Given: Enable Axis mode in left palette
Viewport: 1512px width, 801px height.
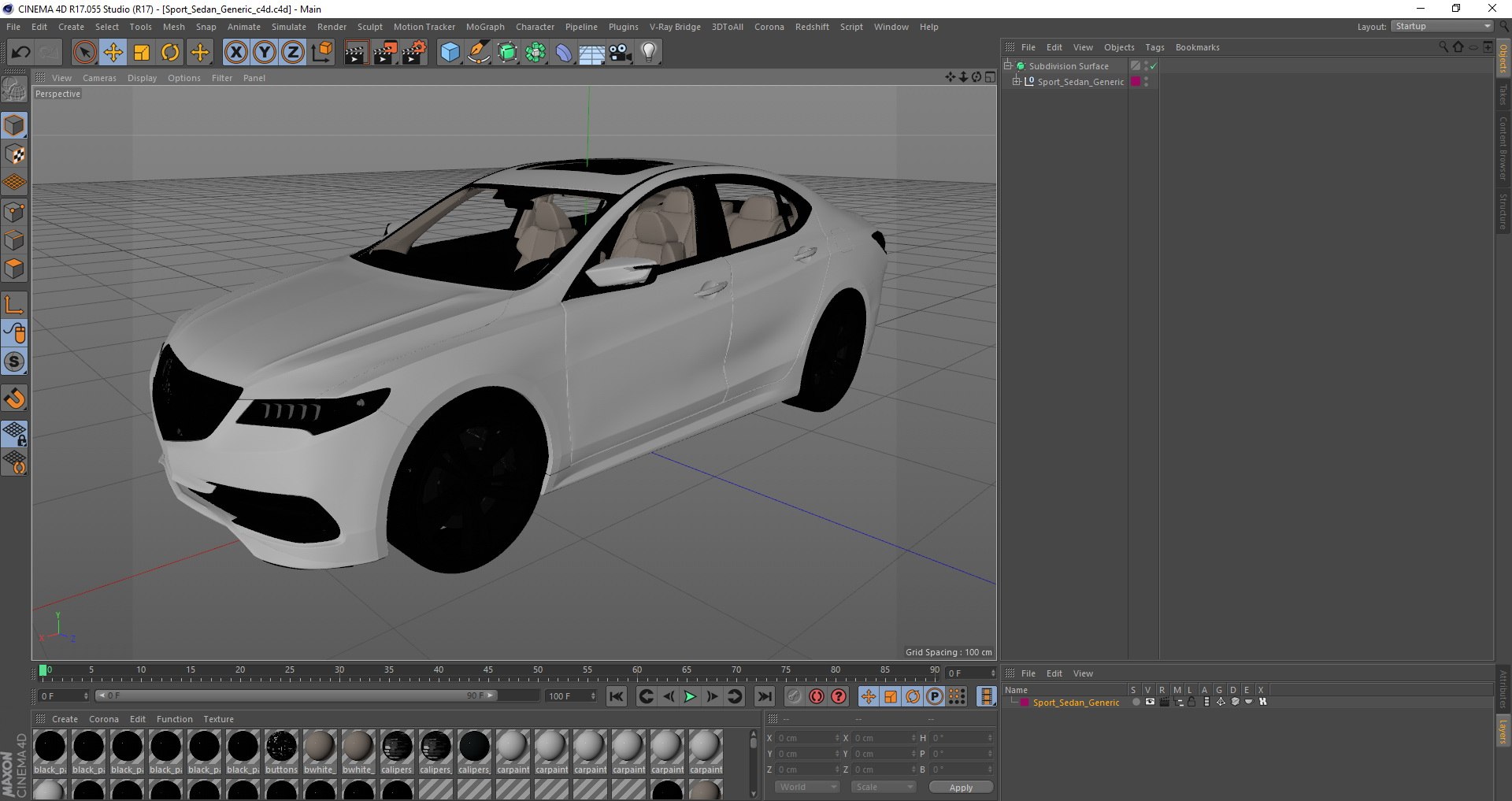Looking at the screenshot, I should [14, 305].
